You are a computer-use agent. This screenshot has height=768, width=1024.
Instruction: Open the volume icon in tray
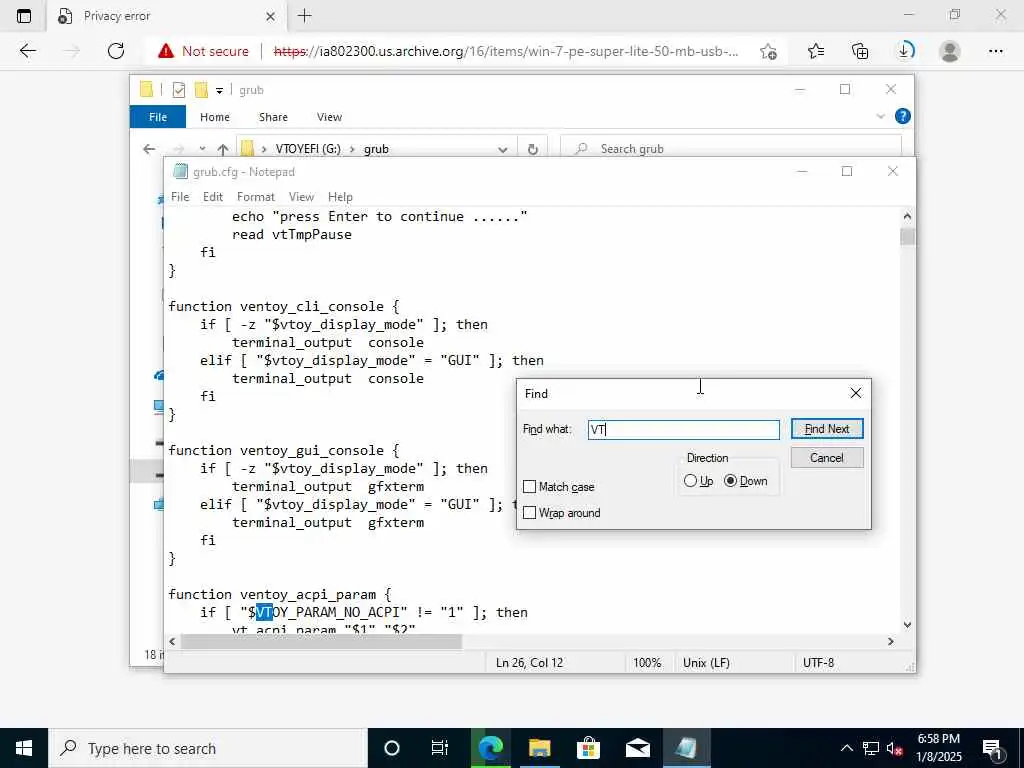(x=895, y=748)
